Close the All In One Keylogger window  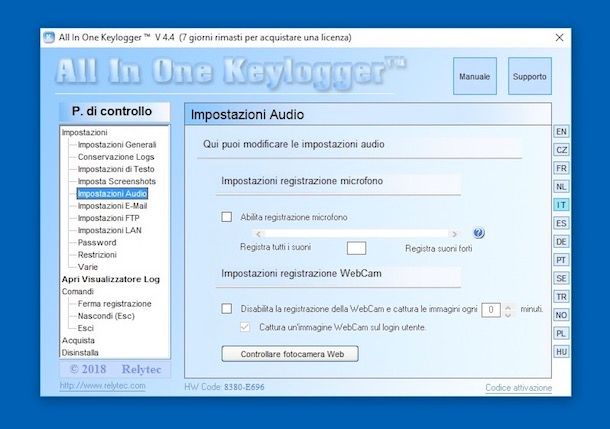(x=559, y=37)
